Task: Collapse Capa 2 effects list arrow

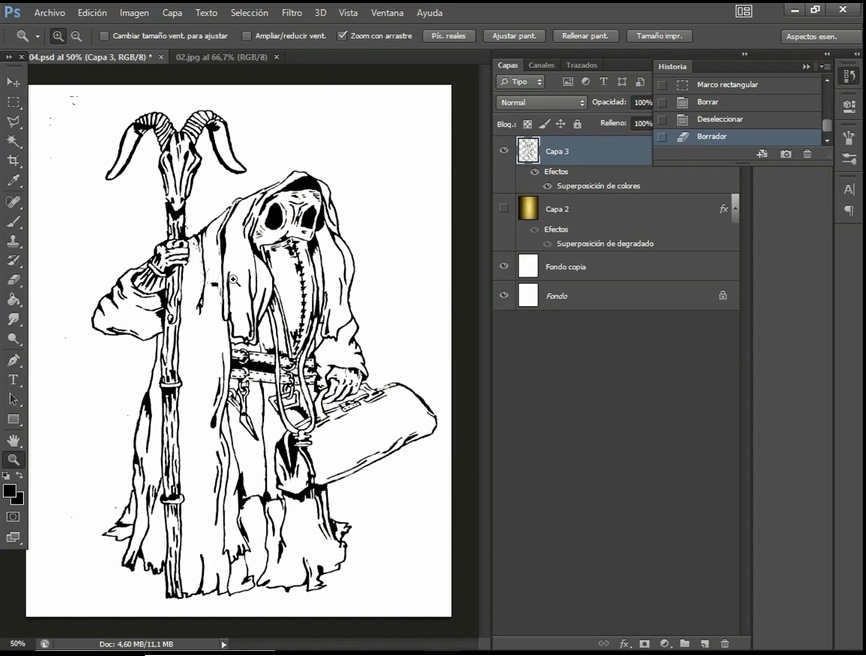Action: [x=735, y=209]
